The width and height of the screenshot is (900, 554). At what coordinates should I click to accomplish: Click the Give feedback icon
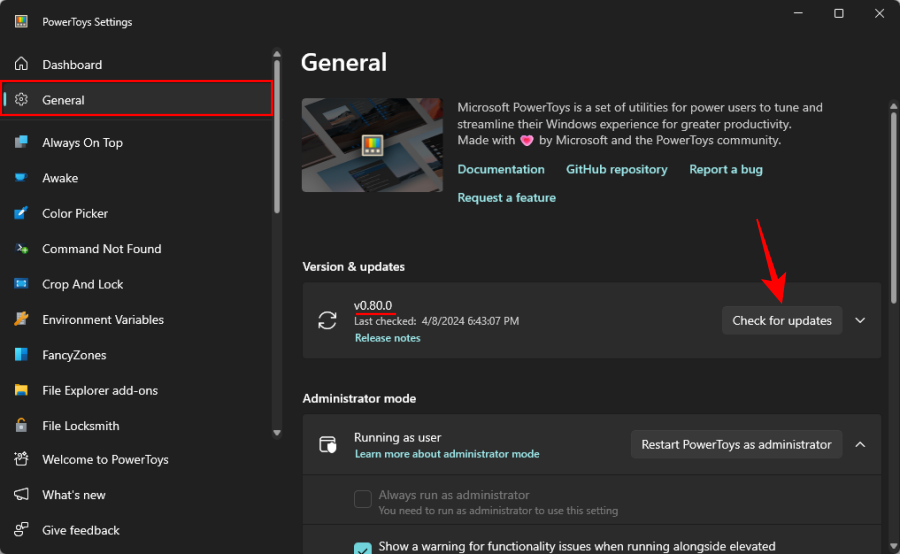pyautogui.click(x=21, y=529)
